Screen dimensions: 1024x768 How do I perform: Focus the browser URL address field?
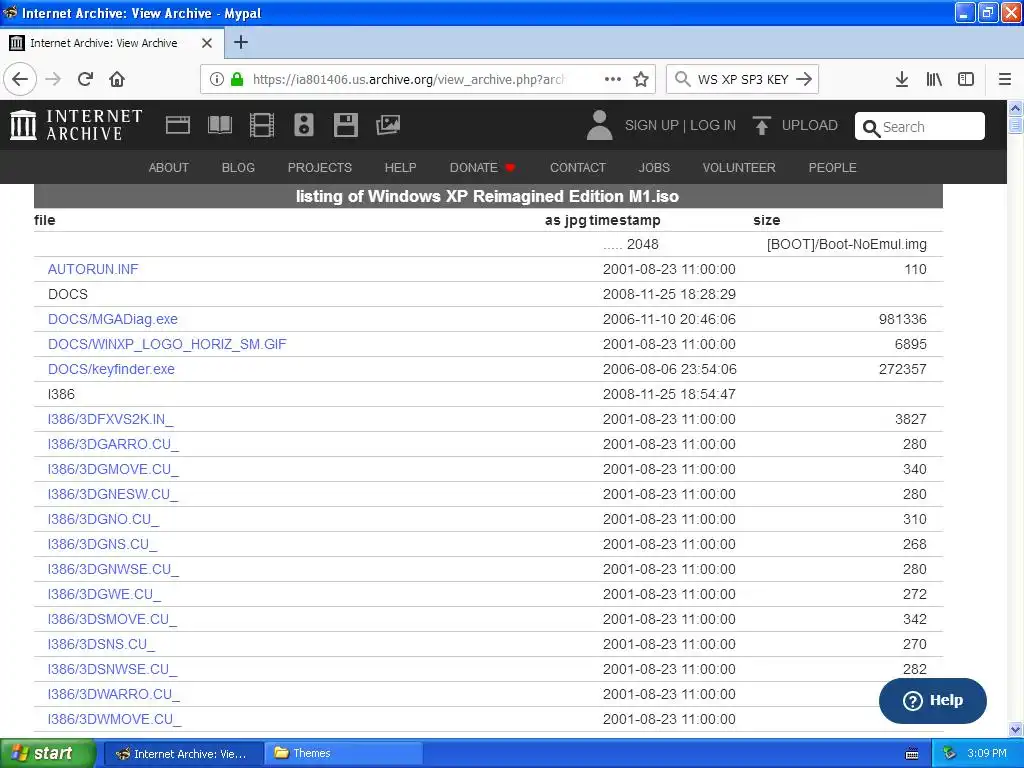pos(408,79)
